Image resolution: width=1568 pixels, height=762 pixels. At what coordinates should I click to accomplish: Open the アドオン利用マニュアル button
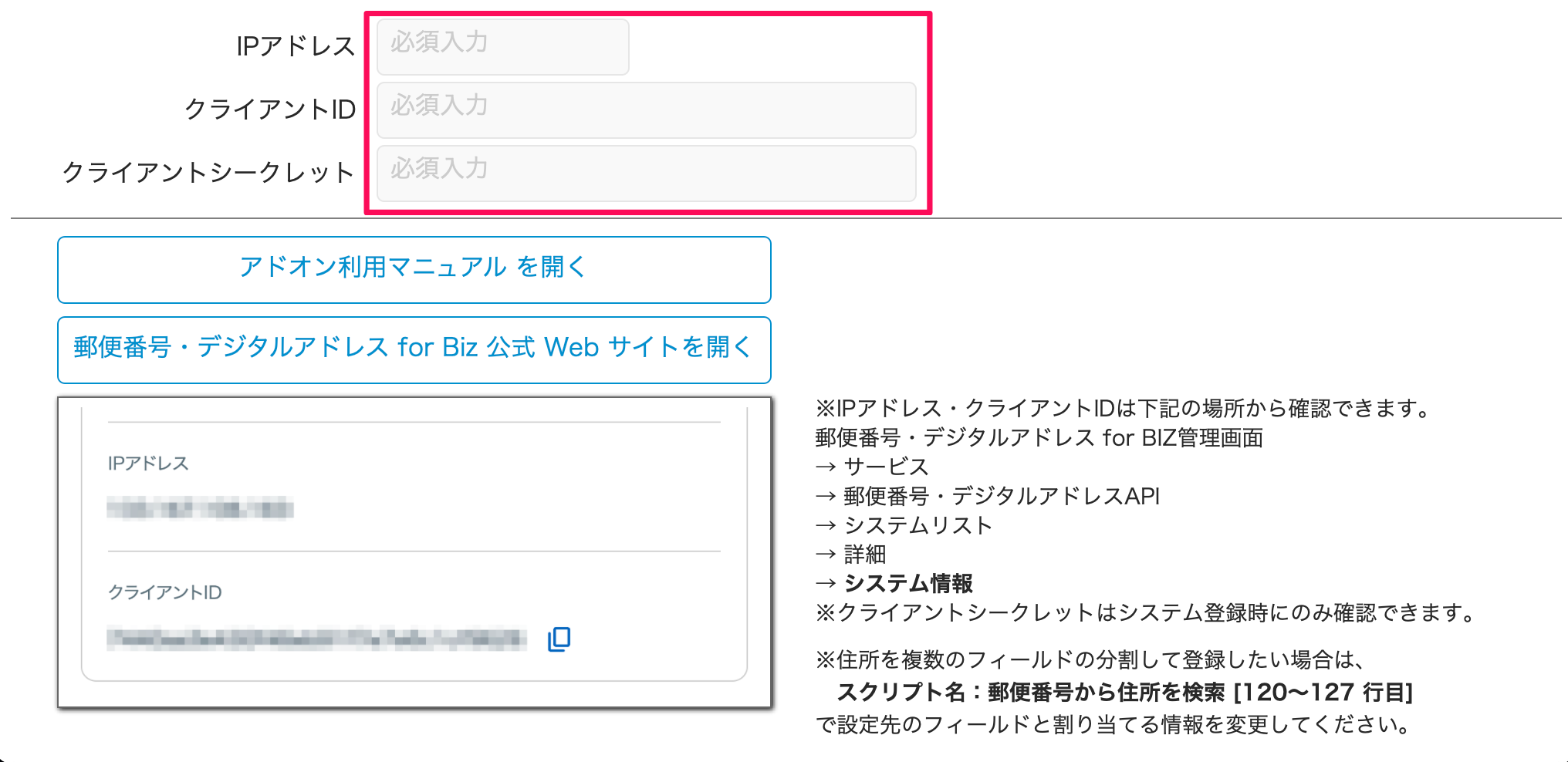coord(414,269)
